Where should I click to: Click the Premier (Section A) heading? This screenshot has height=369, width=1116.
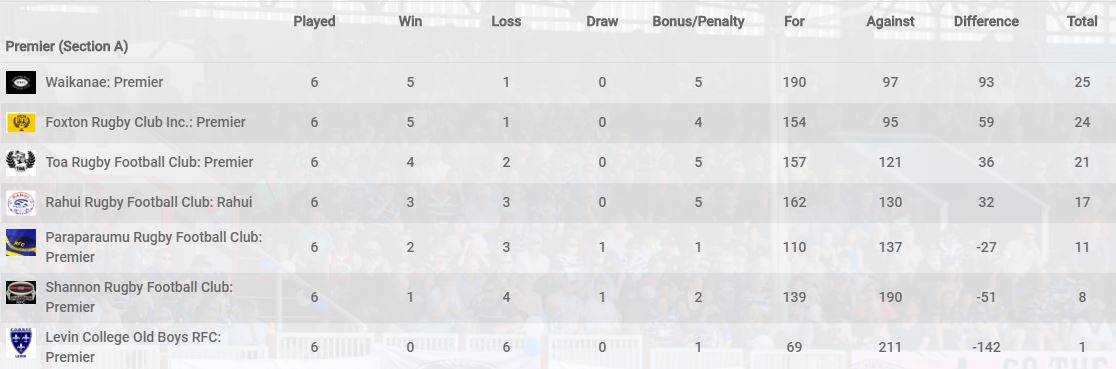tap(67, 46)
